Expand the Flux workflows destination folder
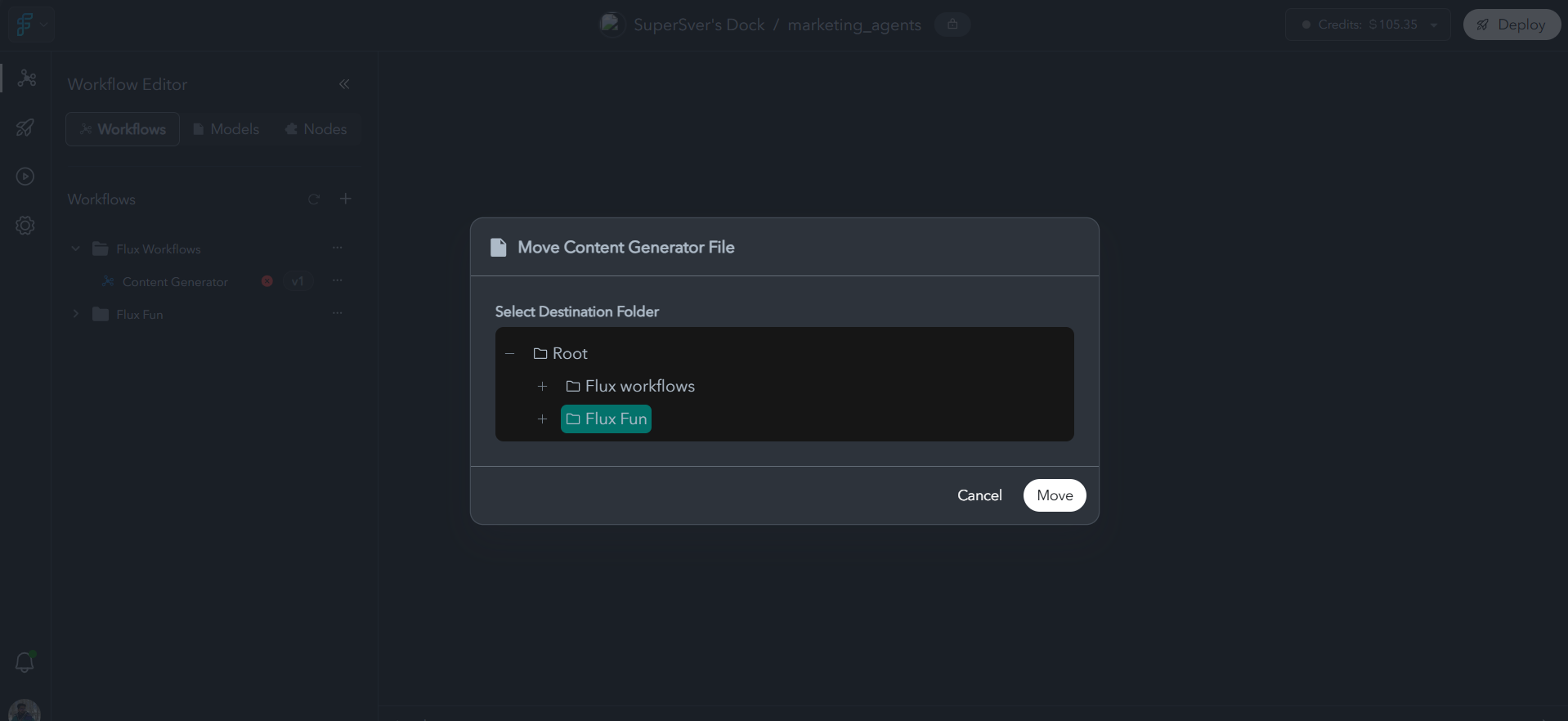Viewport: 1568px width, 721px height. click(543, 387)
